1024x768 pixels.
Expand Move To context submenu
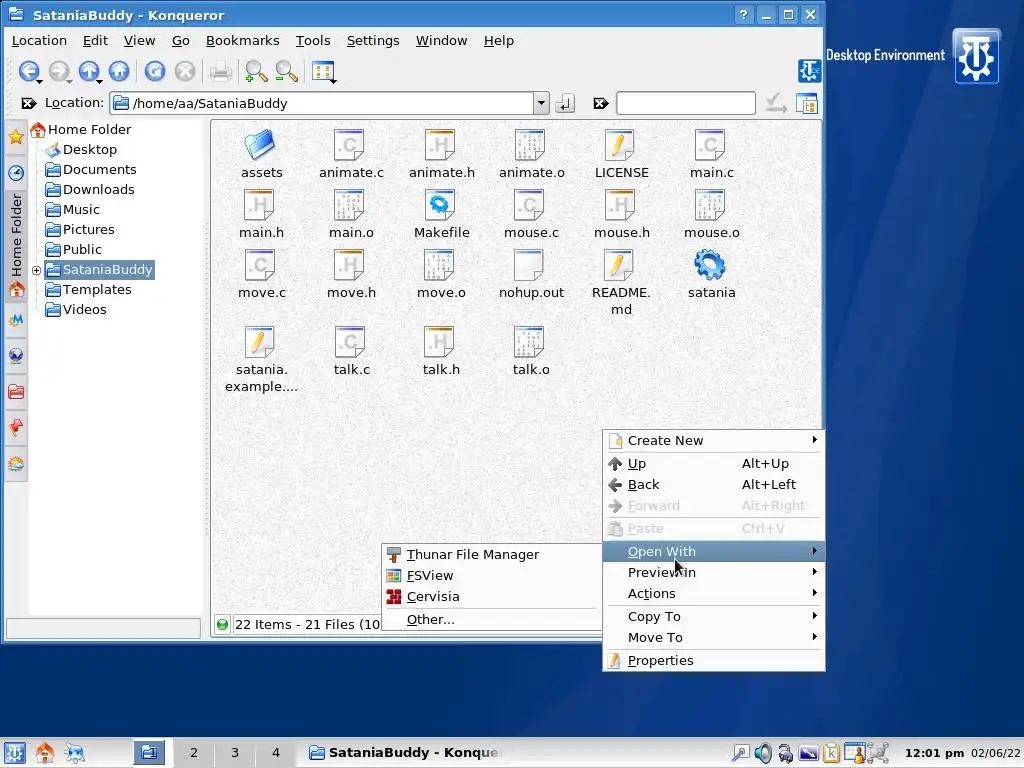[x=713, y=637]
